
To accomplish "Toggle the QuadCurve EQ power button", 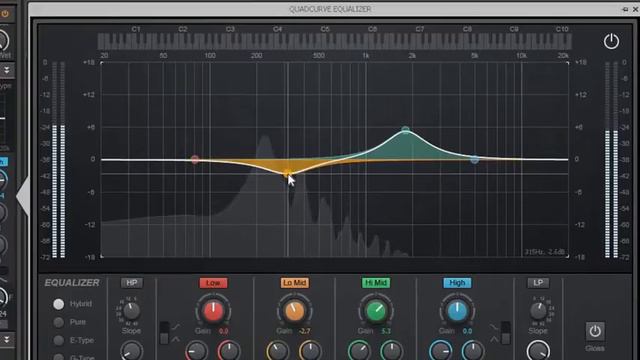I will tap(611, 41).
